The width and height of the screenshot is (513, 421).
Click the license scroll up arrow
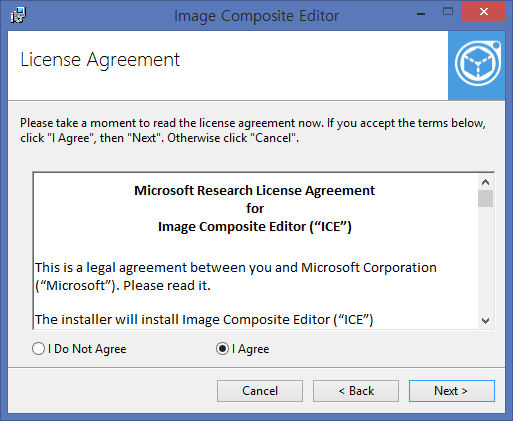point(485,182)
